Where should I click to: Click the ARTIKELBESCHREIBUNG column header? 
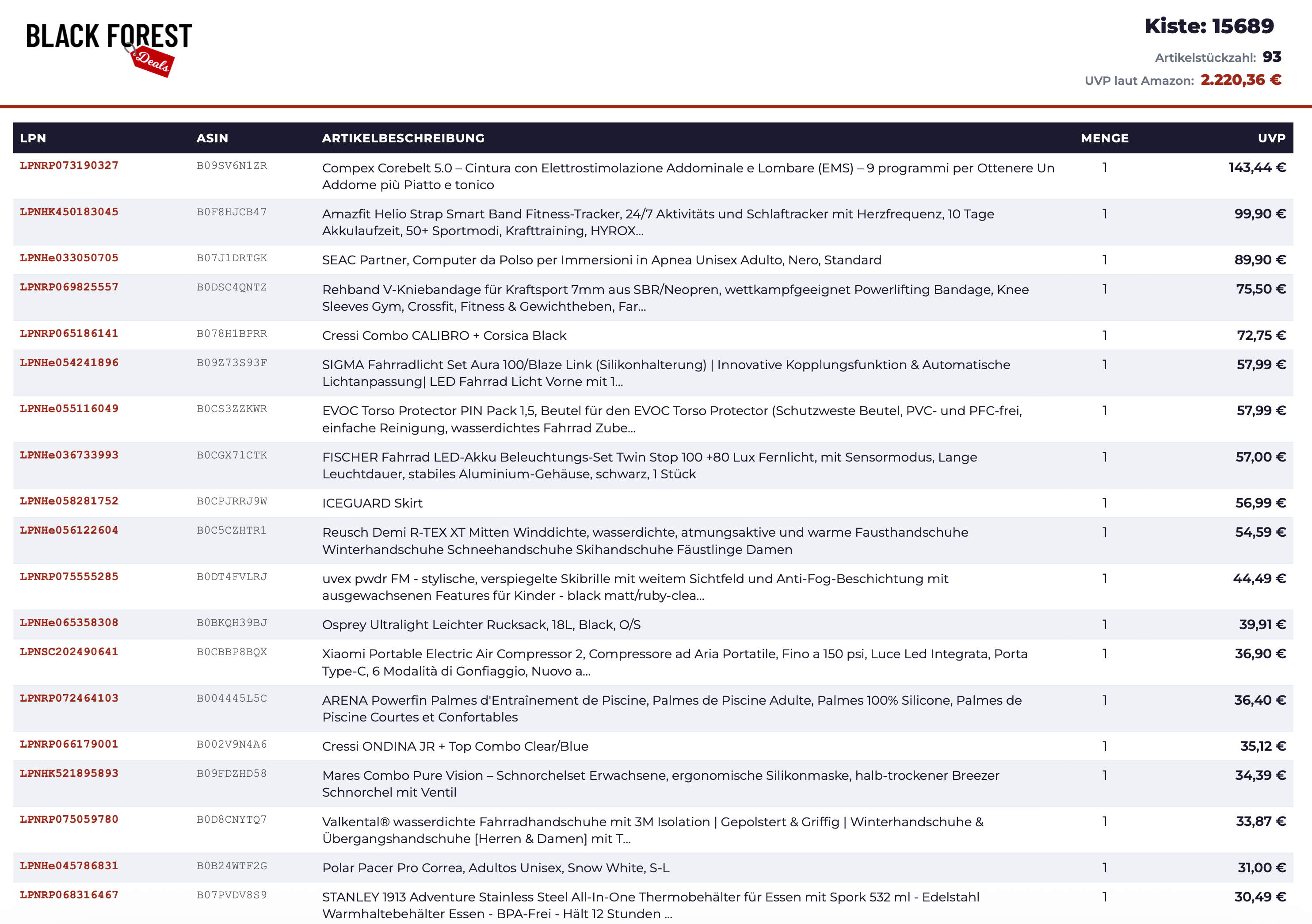pos(403,138)
